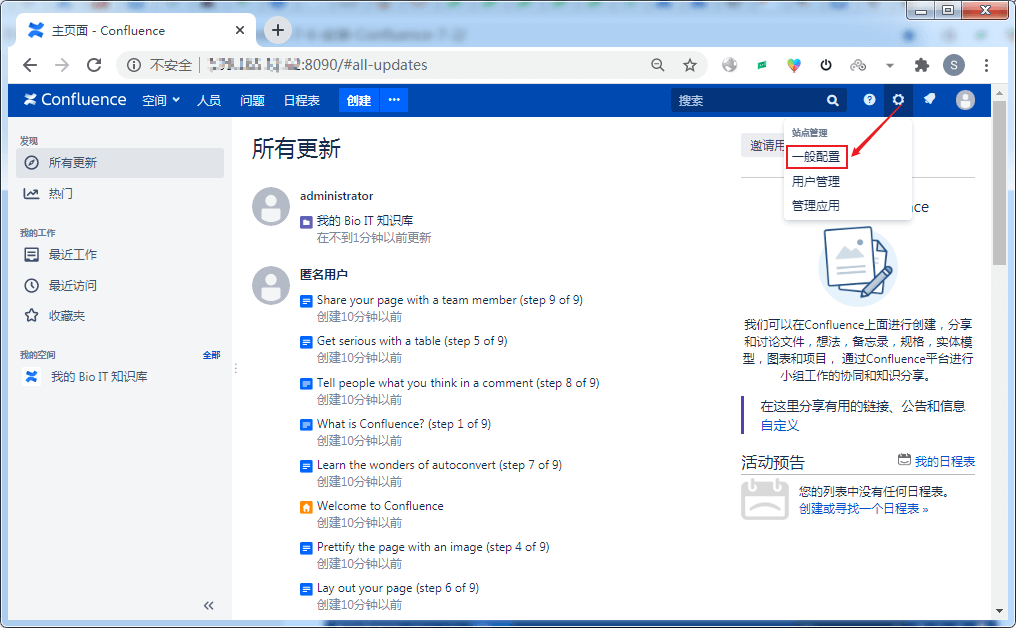The width and height of the screenshot is (1016, 628).
Task: Click 全部 link beside 我的空间
Action: [211, 355]
